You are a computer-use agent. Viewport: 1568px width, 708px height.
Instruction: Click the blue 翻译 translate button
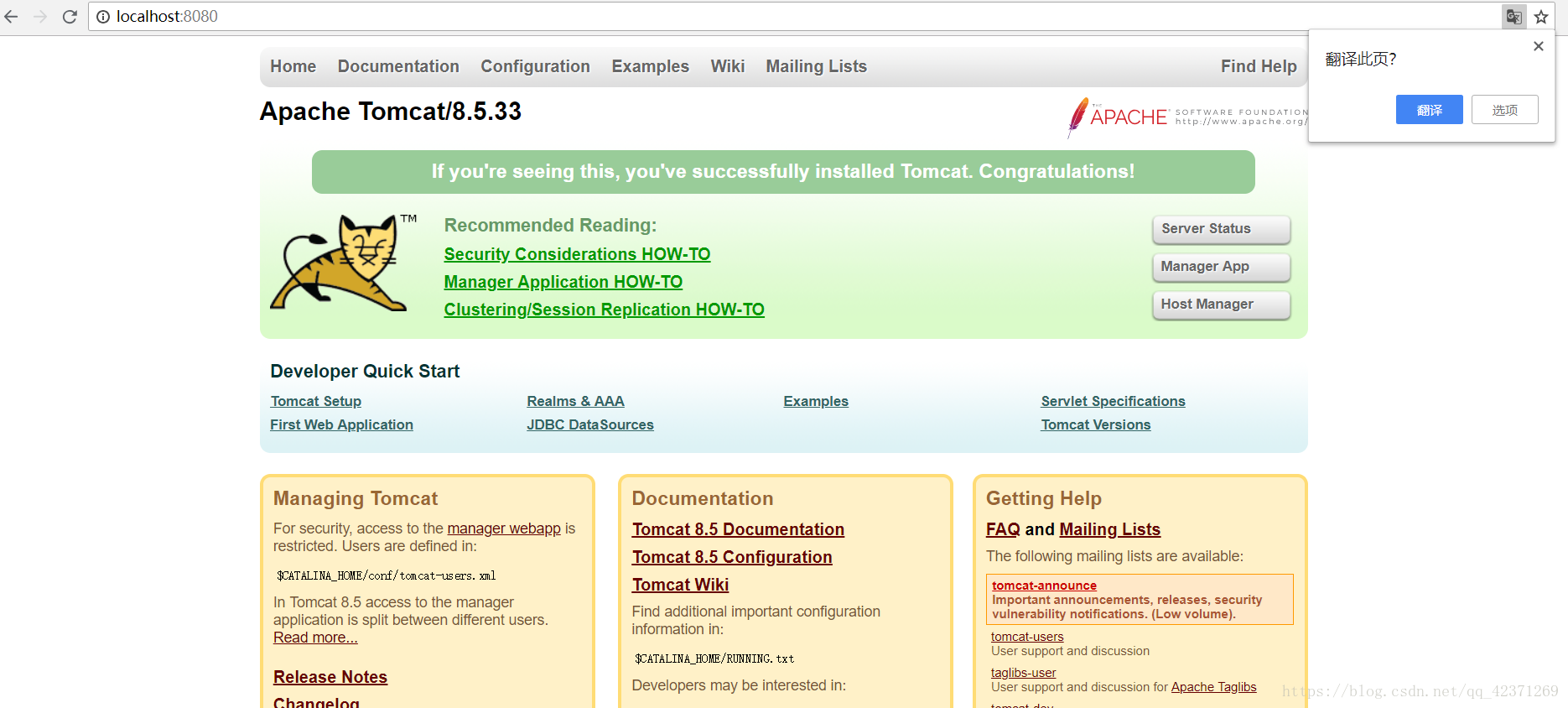point(1430,110)
